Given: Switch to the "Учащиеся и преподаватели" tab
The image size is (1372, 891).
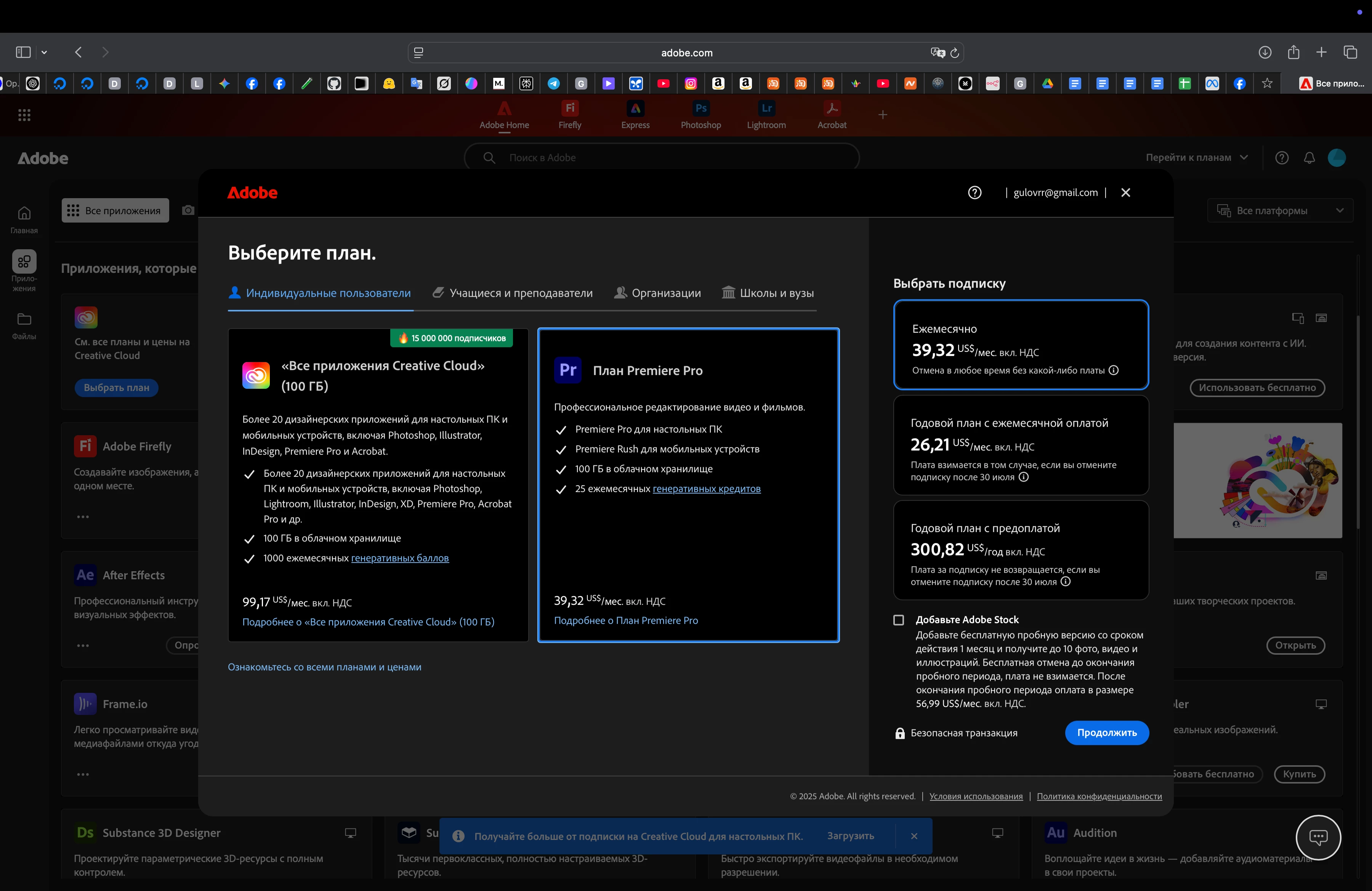Looking at the screenshot, I should pos(513,293).
